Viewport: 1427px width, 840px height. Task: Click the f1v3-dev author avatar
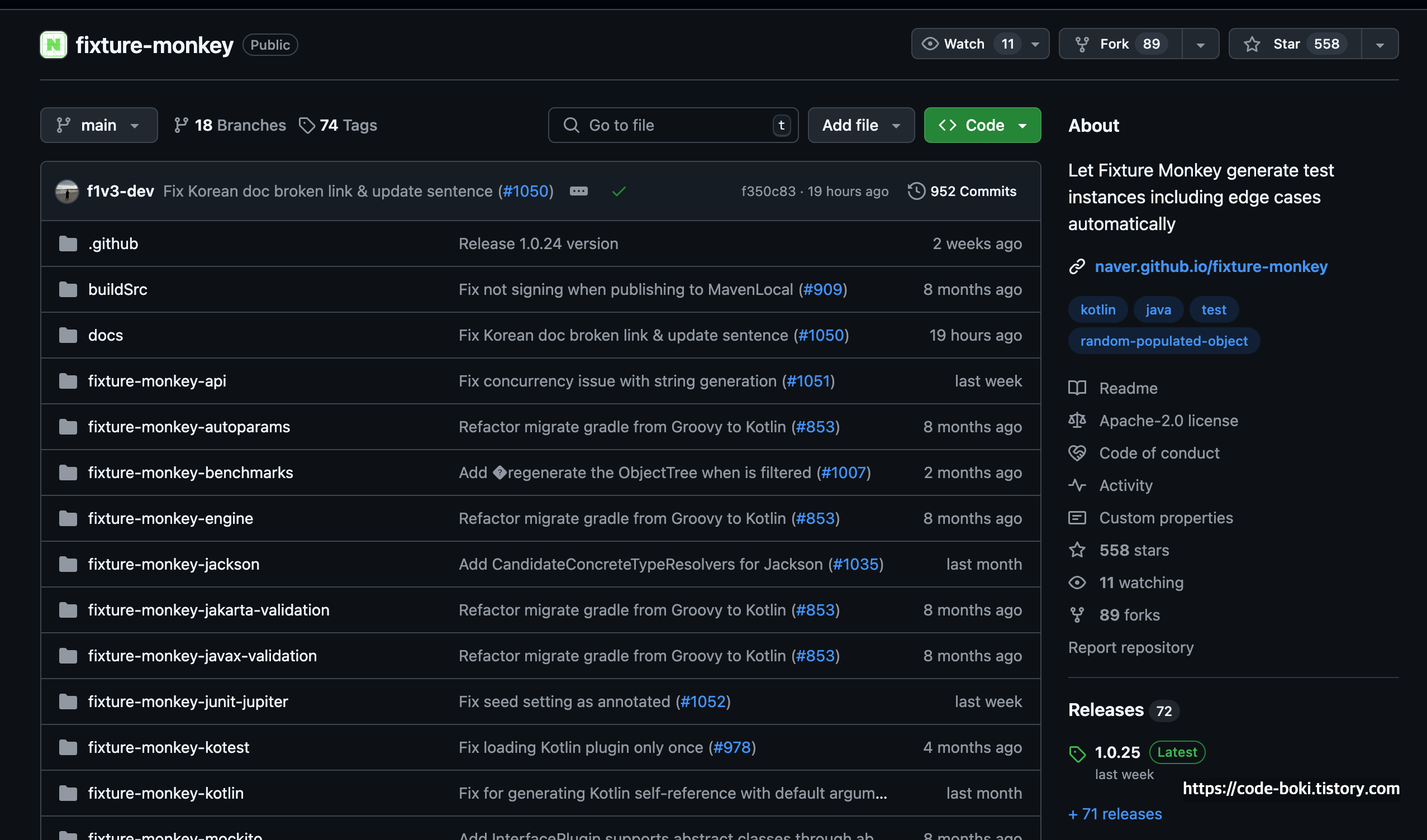point(67,192)
